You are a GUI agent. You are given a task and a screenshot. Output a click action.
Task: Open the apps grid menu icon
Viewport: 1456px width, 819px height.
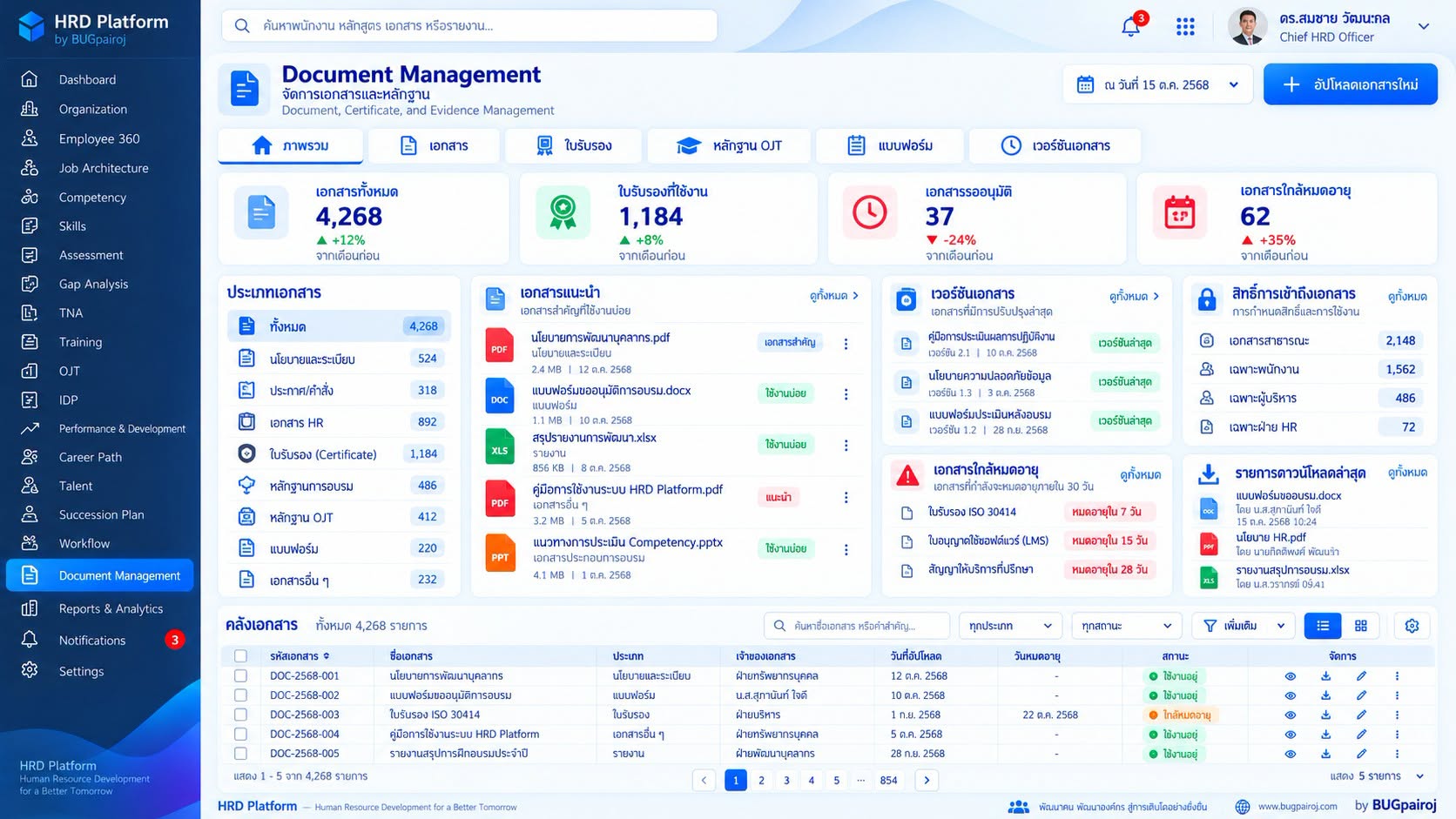(1185, 27)
